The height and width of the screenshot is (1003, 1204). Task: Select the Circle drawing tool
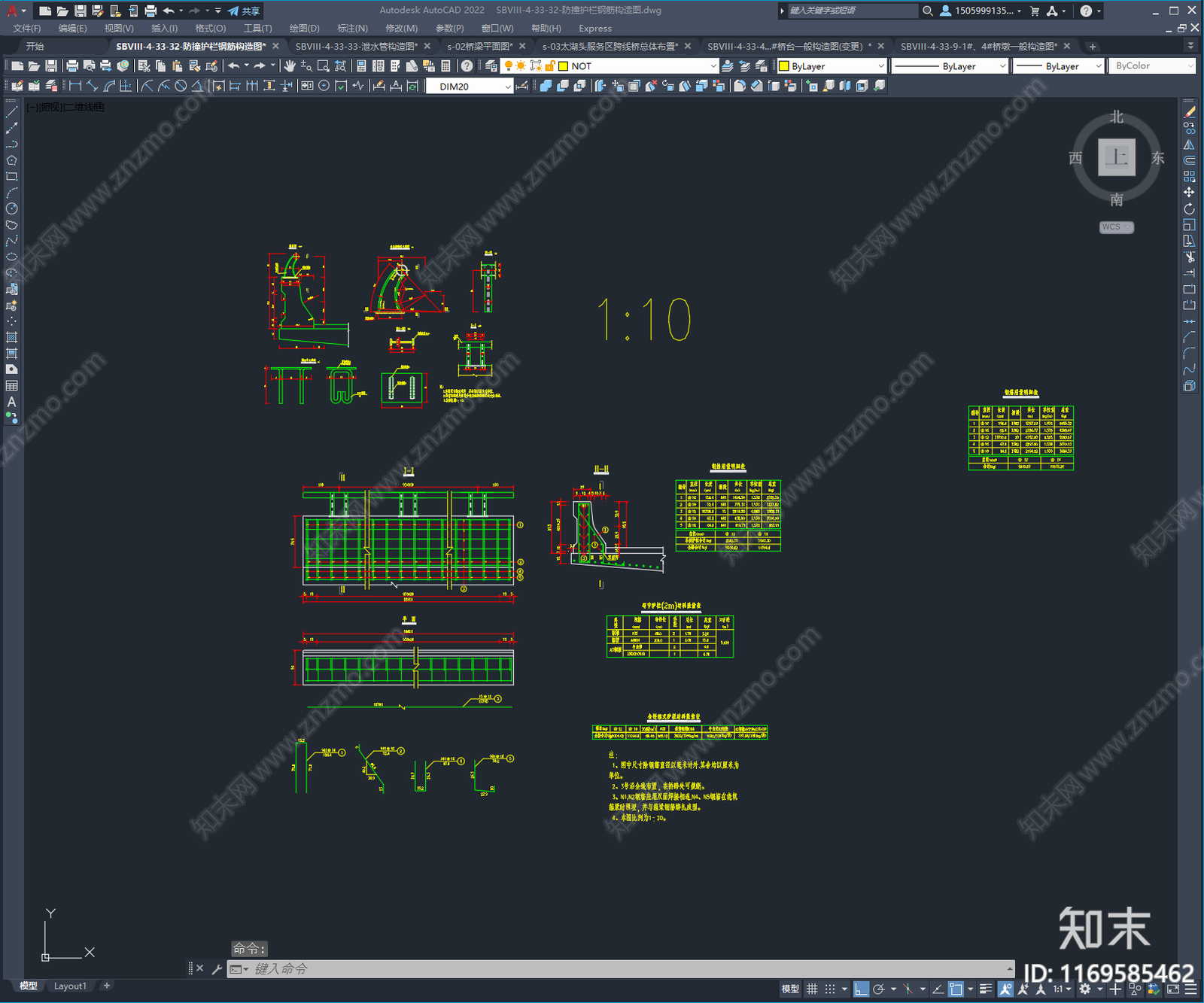[x=11, y=208]
